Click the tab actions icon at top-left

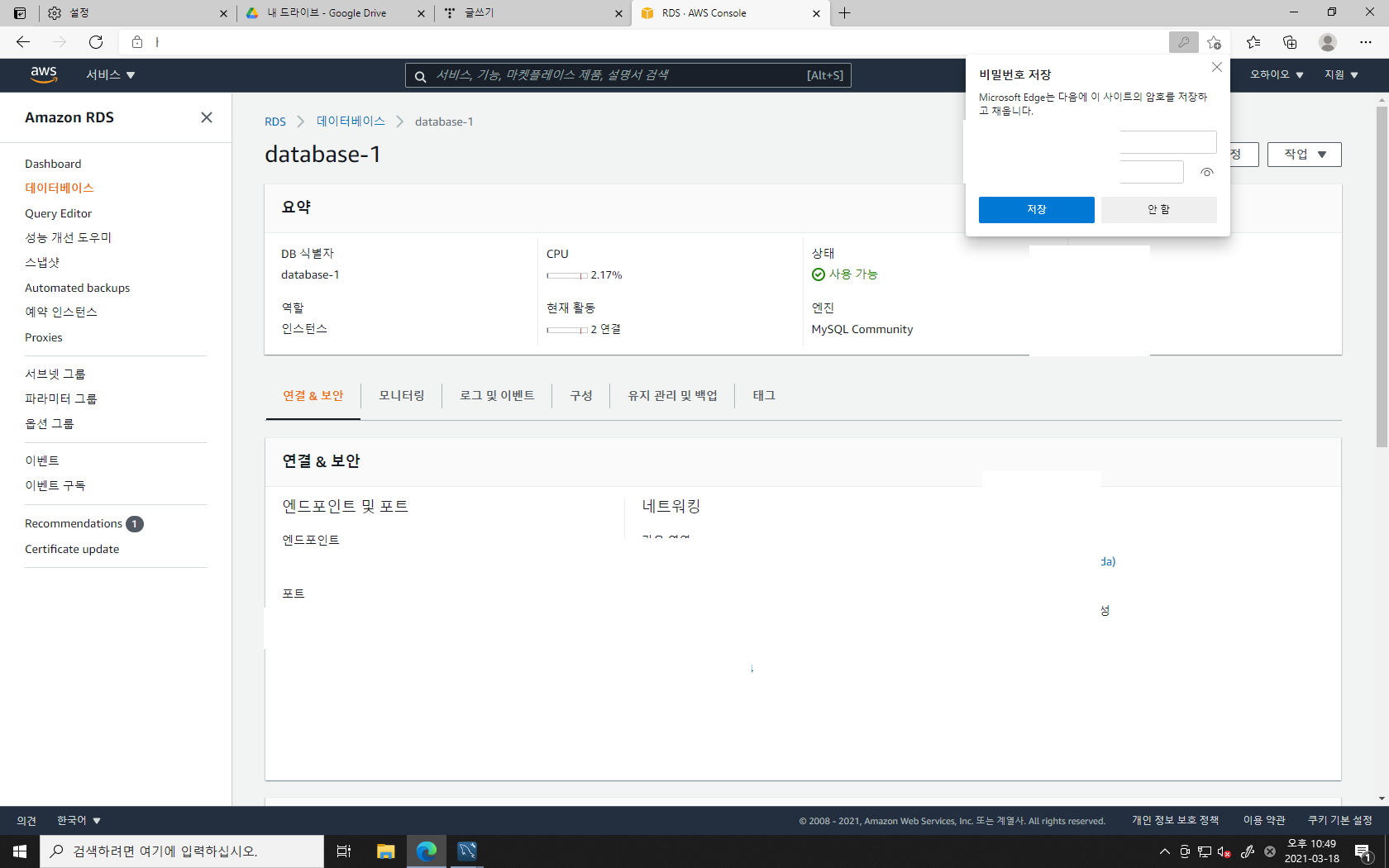20,13
